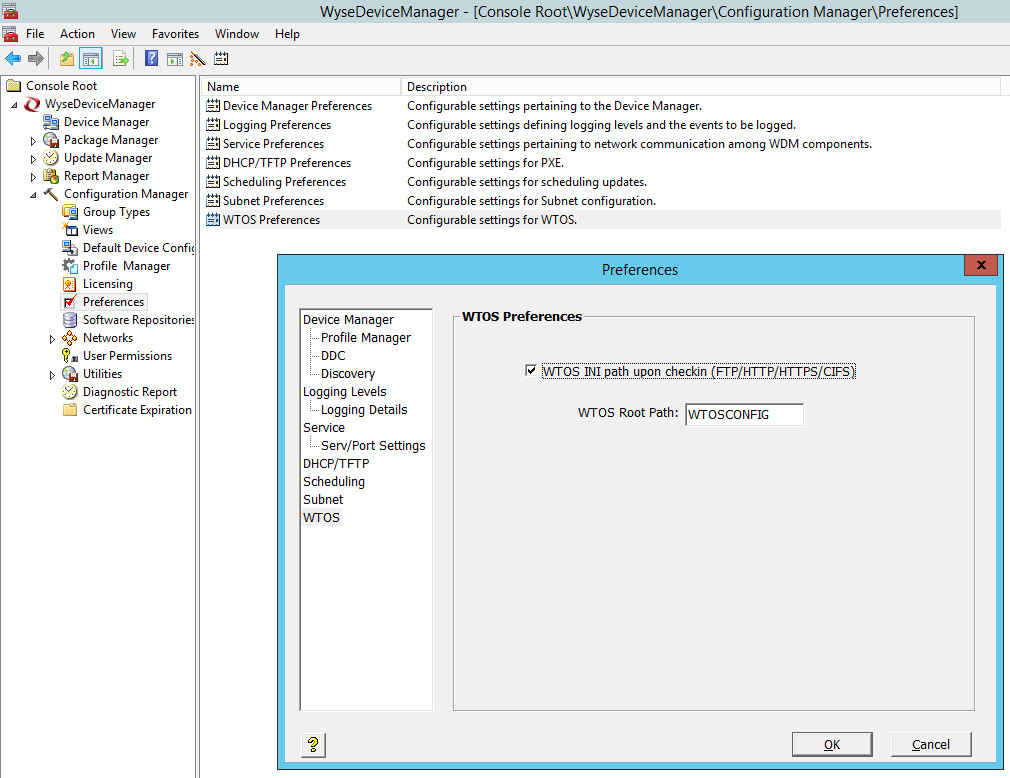Click the Software Repositories database icon
The width and height of the screenshot is (1010, 778).
[x=70, y=319]
